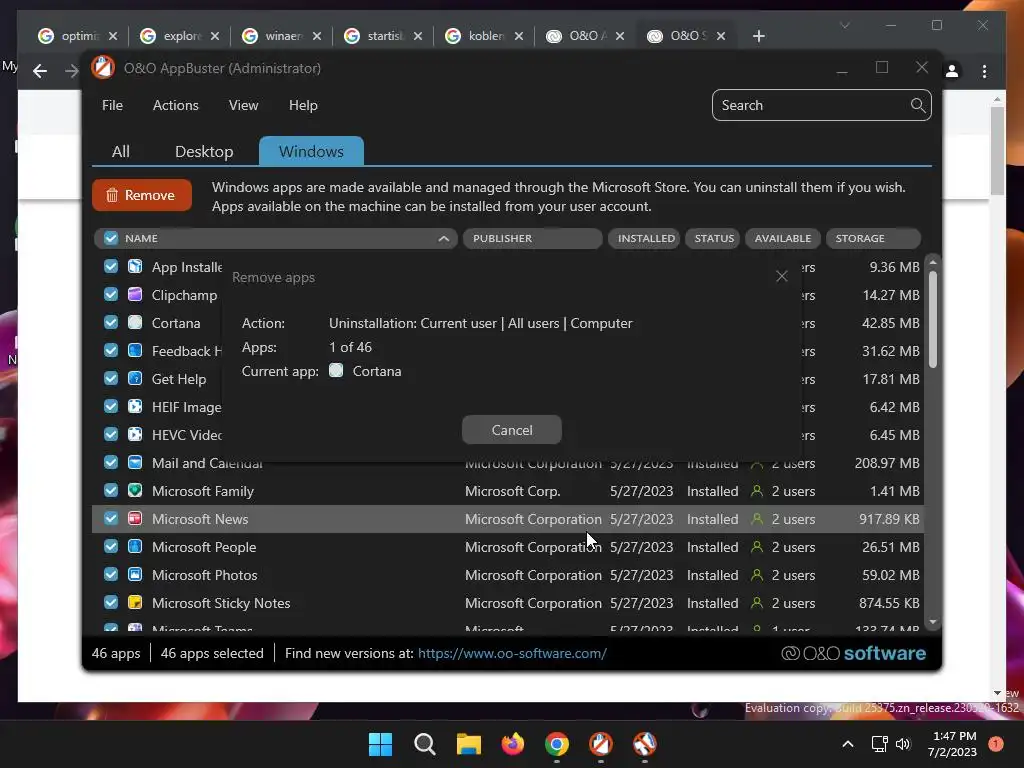
Task: Click the Microsoft News app icon
Action: (135, 519)
